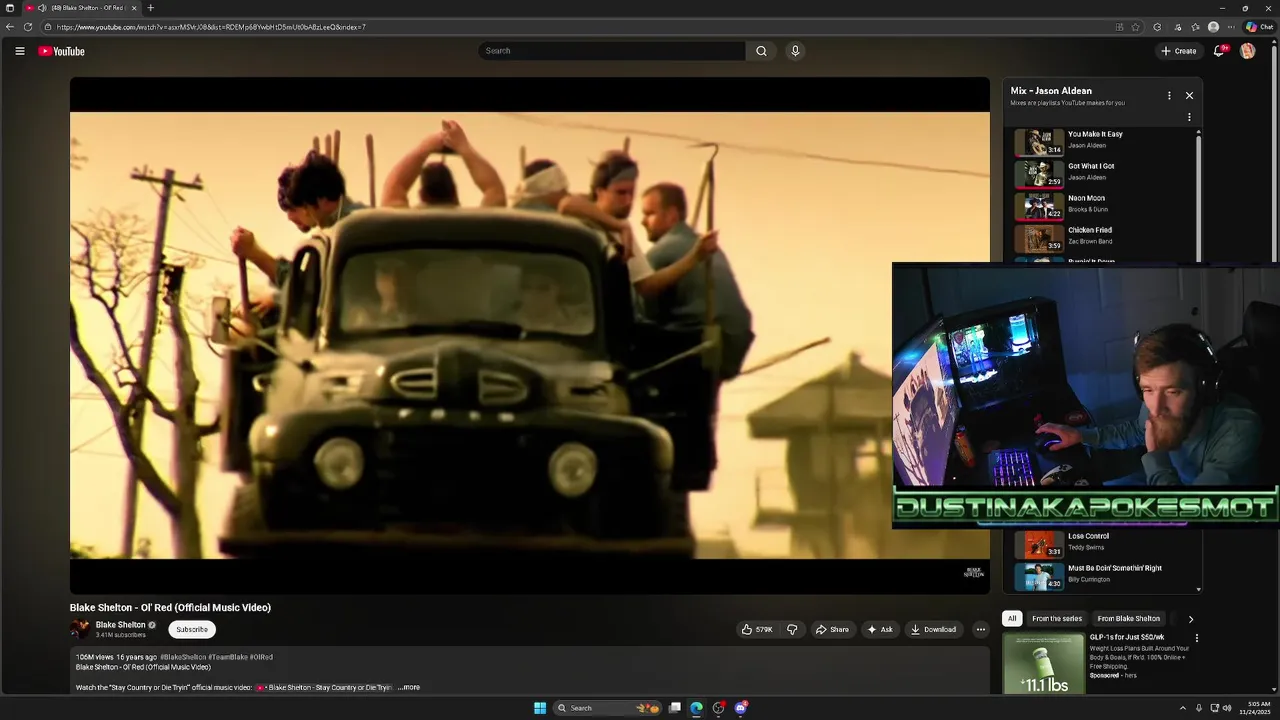Open the account avatar menu
Image resolution: width=1280 pixels, height=720 pixels.
1248,51
